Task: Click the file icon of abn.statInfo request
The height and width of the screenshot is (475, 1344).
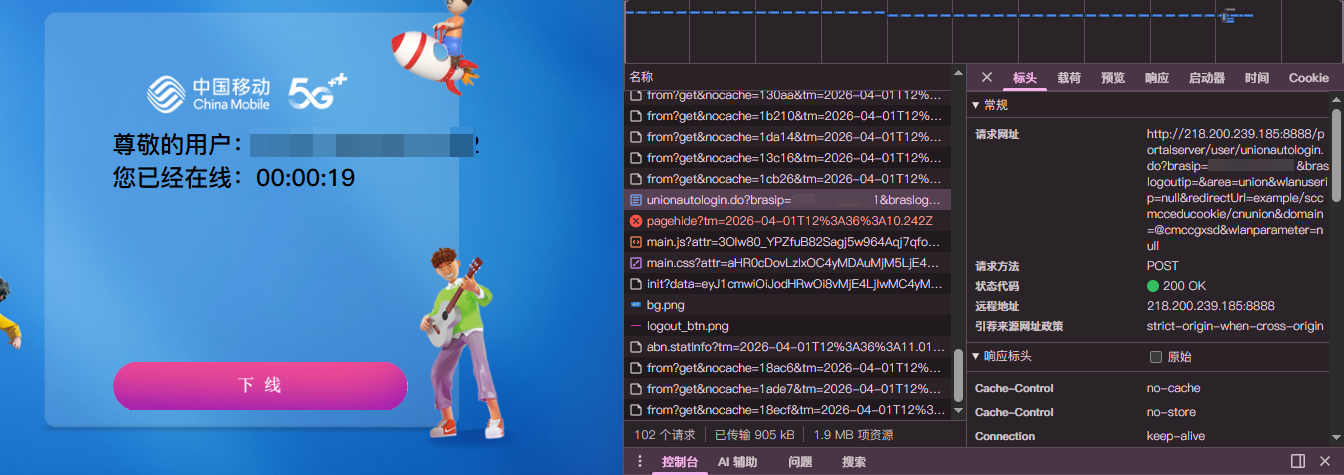Action: (635, 347)
